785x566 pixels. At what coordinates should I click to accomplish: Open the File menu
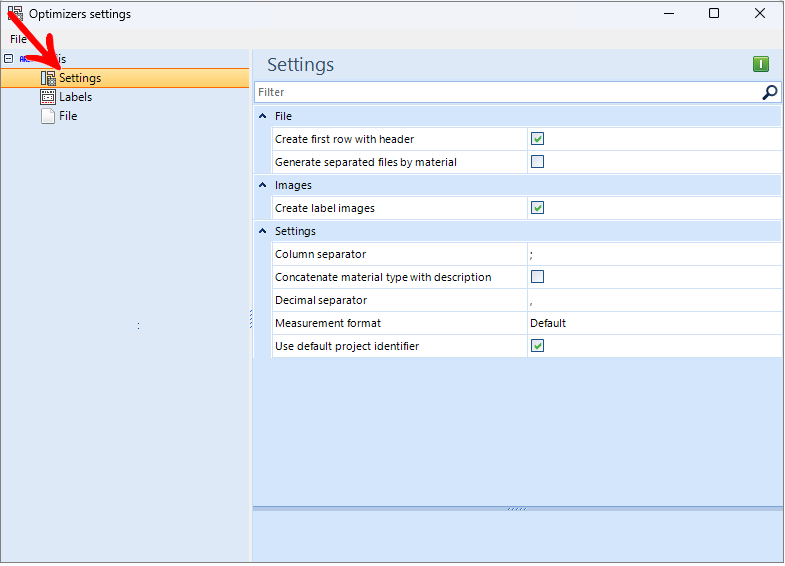[18, 39]
